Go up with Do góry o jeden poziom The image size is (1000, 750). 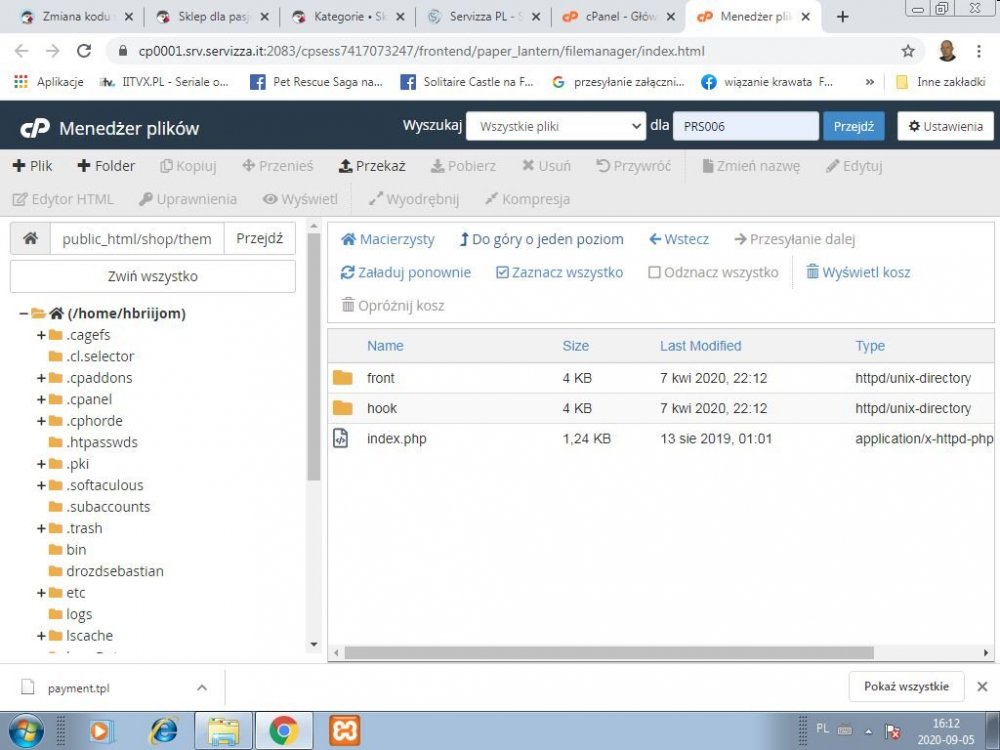pyautogui.click(x=541, y=239)
